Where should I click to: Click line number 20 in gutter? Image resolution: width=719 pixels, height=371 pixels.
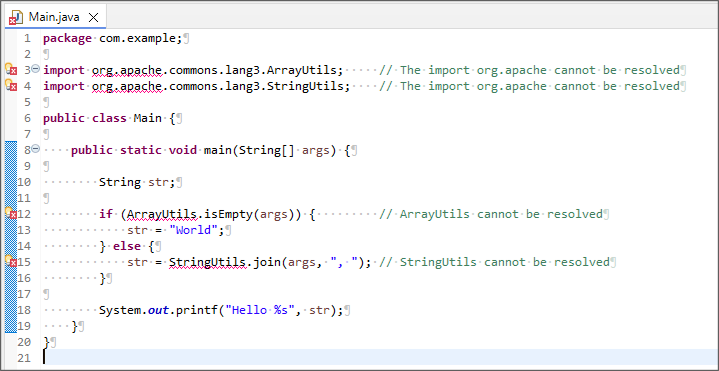pyautogui.click(x=24, y=343)
